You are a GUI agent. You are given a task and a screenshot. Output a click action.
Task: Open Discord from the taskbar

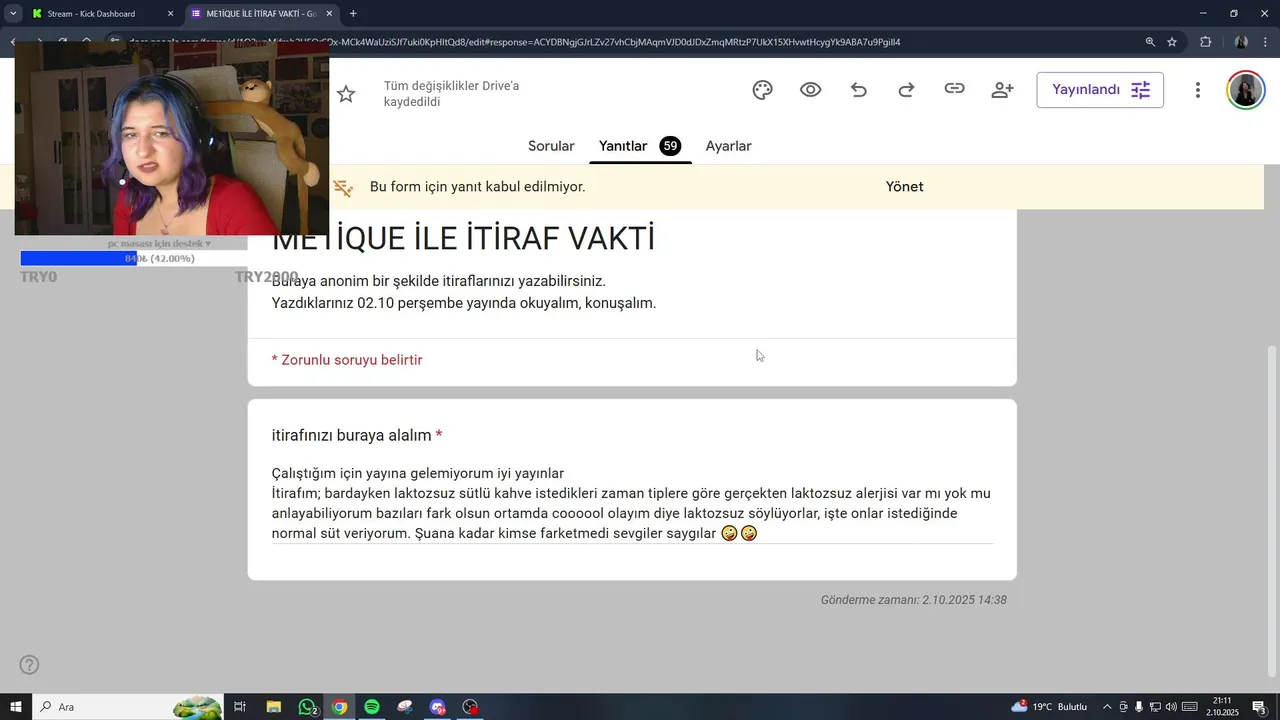[x=437, y=707]
